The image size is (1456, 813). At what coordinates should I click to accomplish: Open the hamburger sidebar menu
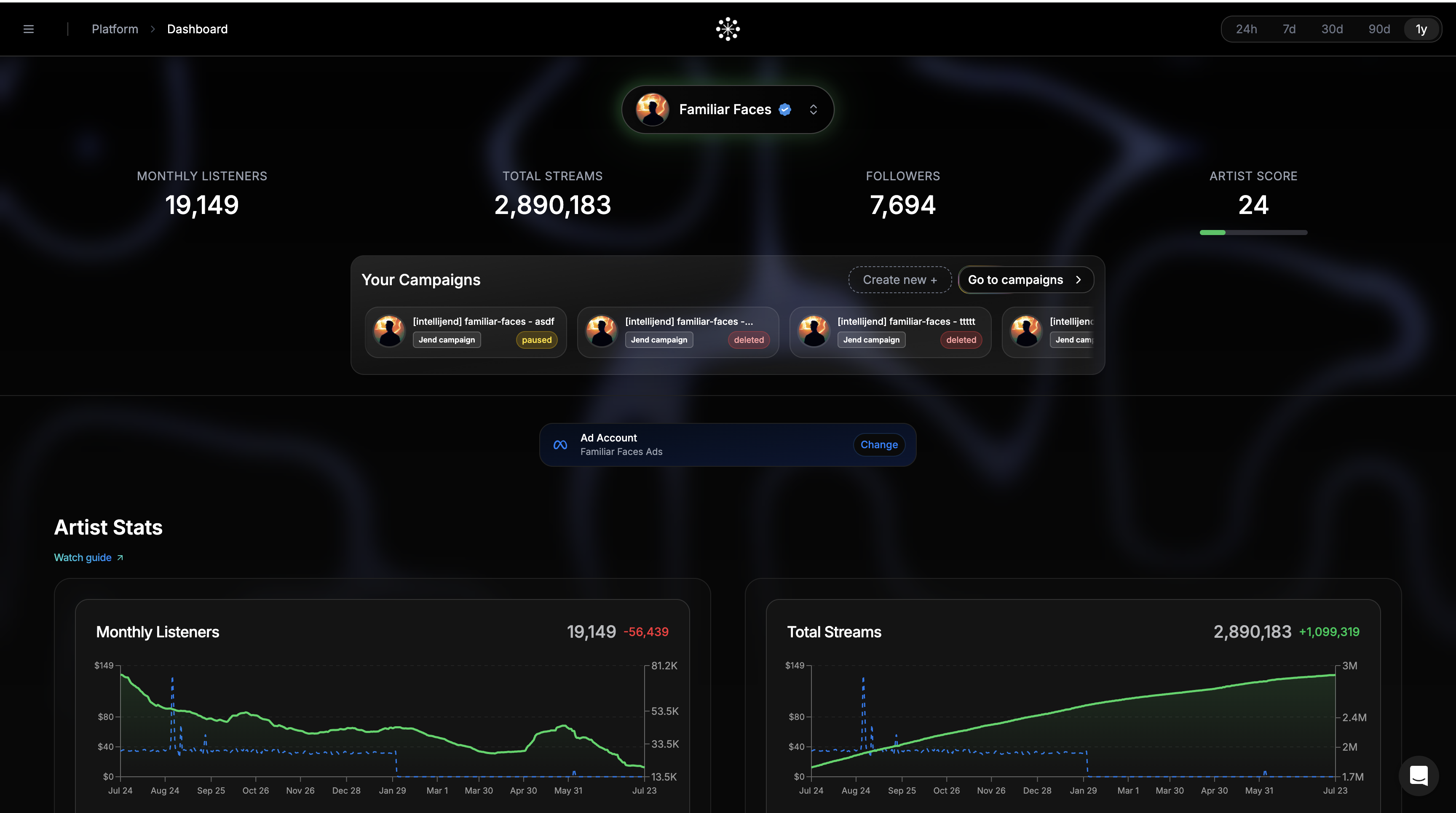[28, 29]
